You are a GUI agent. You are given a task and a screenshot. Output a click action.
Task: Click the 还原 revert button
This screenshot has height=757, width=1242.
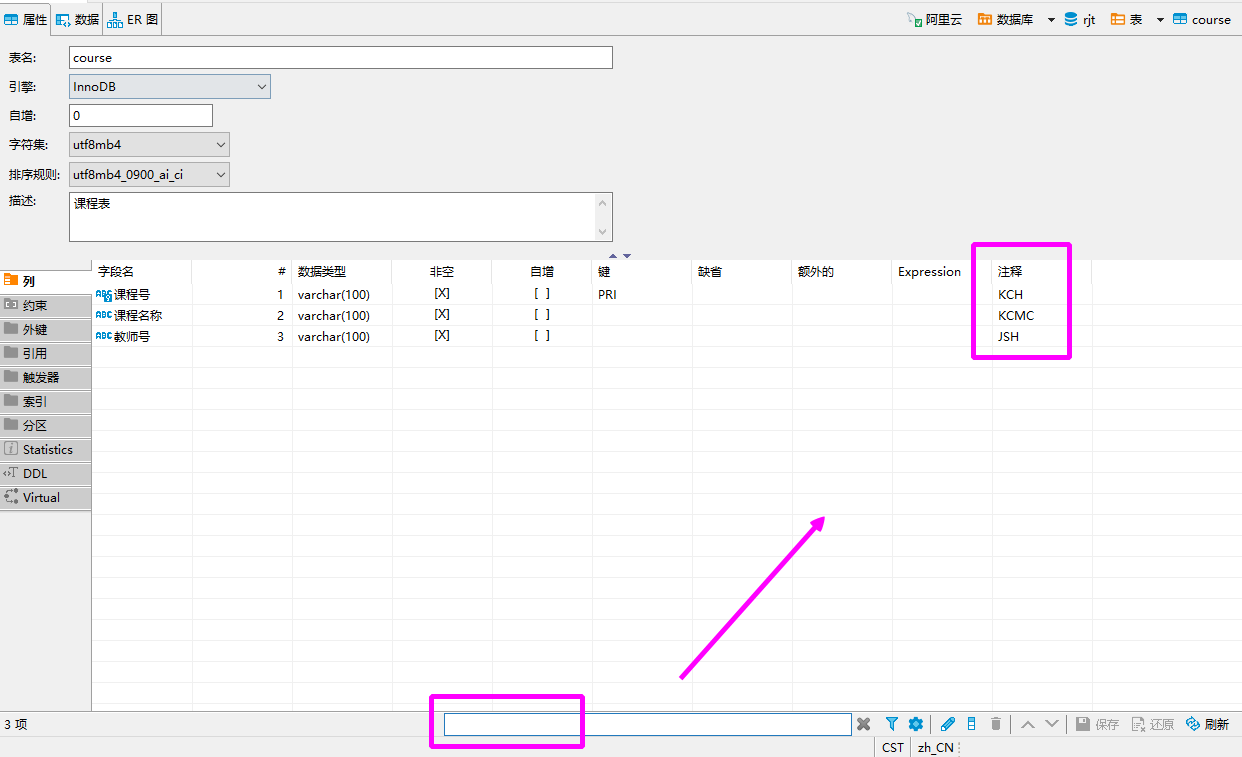coord(1152,724)
